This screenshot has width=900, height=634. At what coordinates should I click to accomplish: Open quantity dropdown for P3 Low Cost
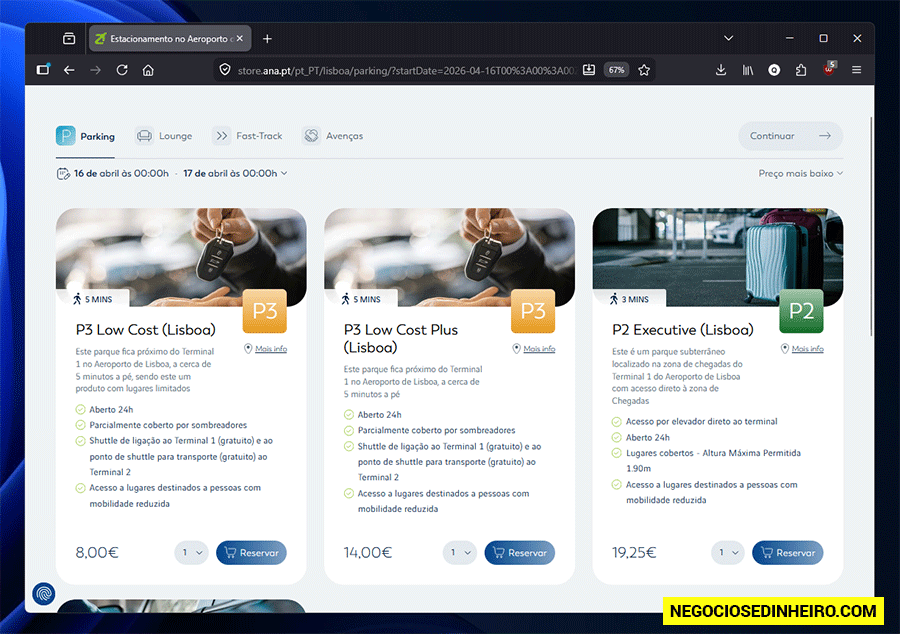[191, 553]
